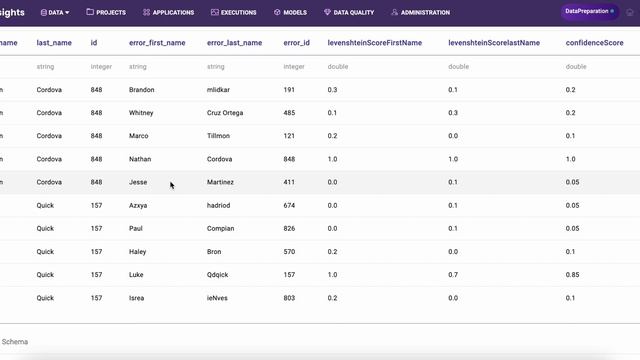Click the cell containing Isrea

137,298
